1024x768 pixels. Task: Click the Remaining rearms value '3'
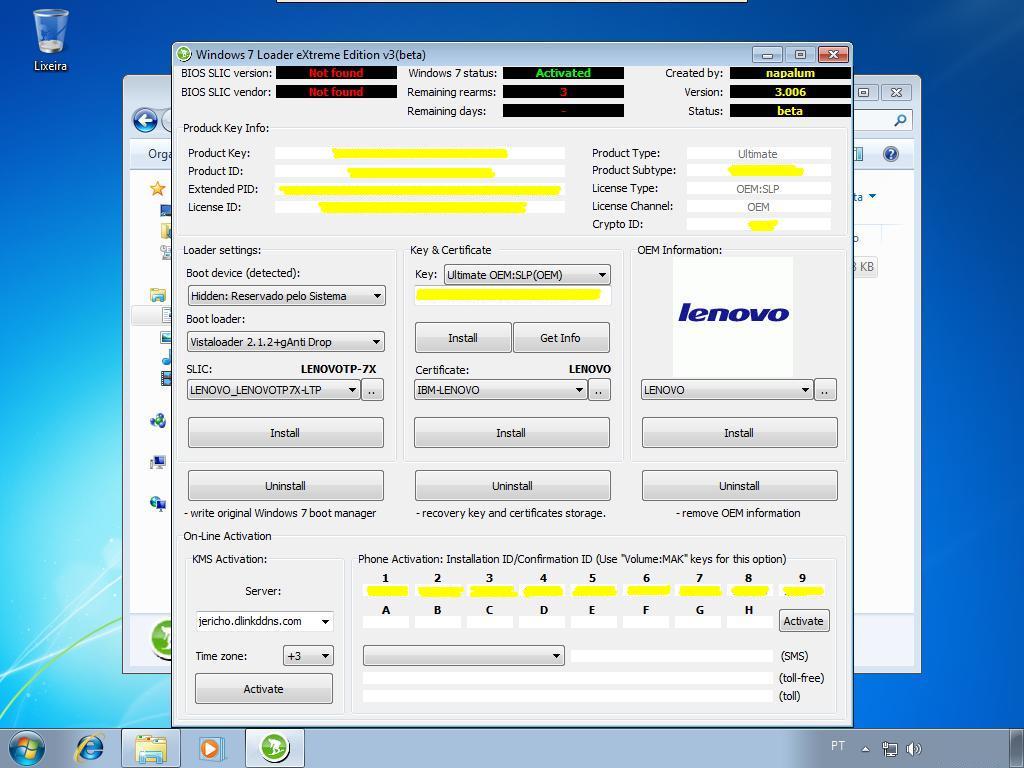(563, 92)
